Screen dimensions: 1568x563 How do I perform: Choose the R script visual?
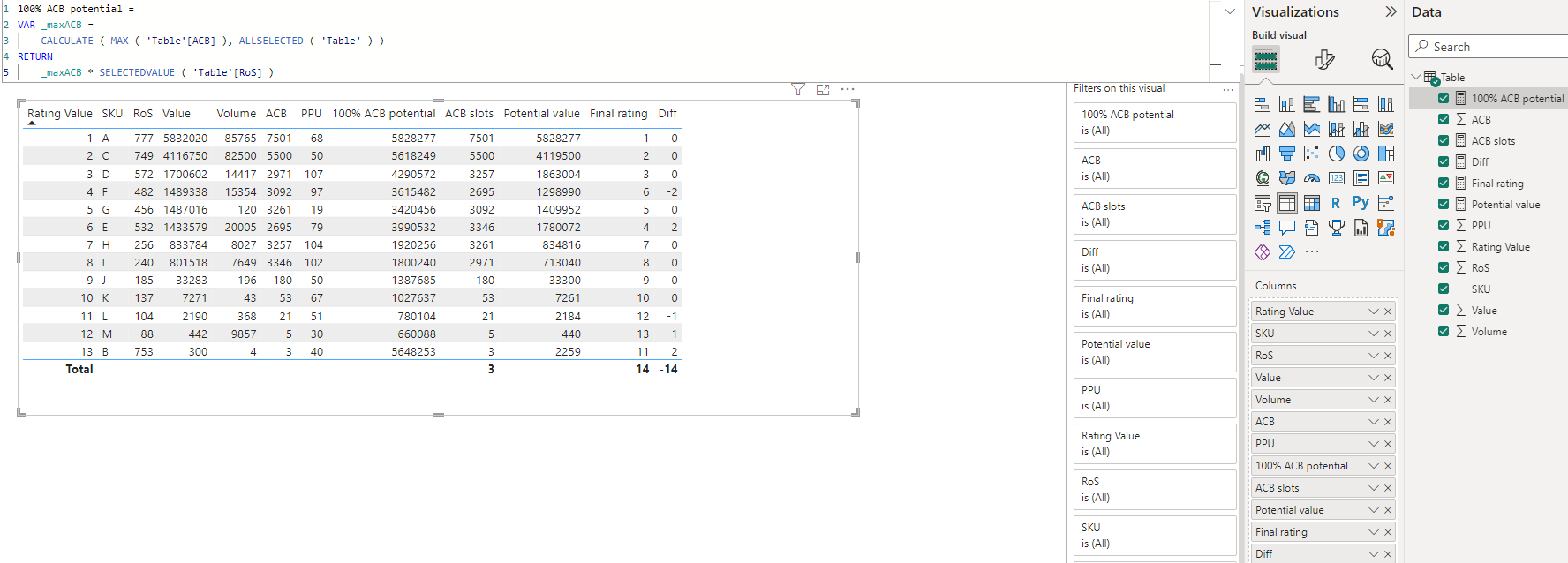click(1336, 203)
